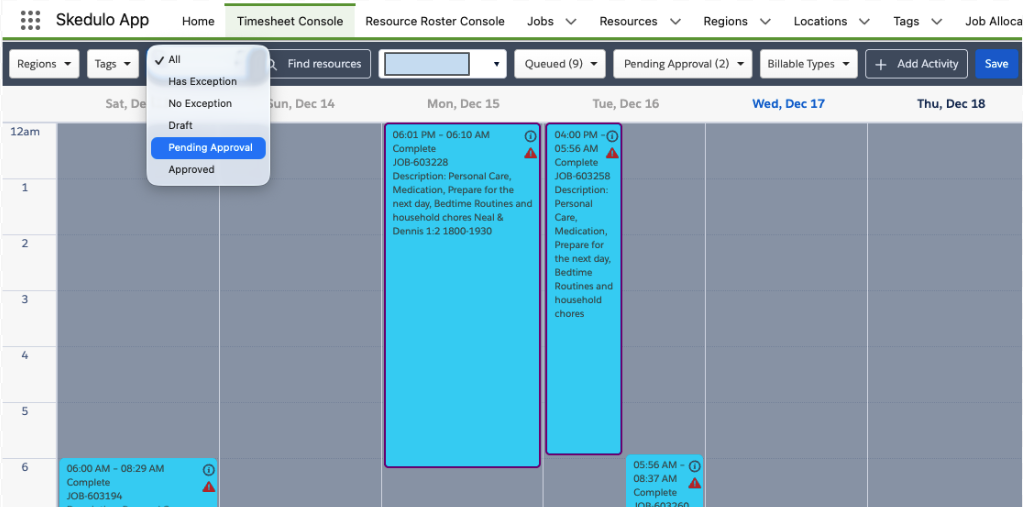1023x507 pixels.
Task: Select Has Exception filter option
Action: point(202,82)
